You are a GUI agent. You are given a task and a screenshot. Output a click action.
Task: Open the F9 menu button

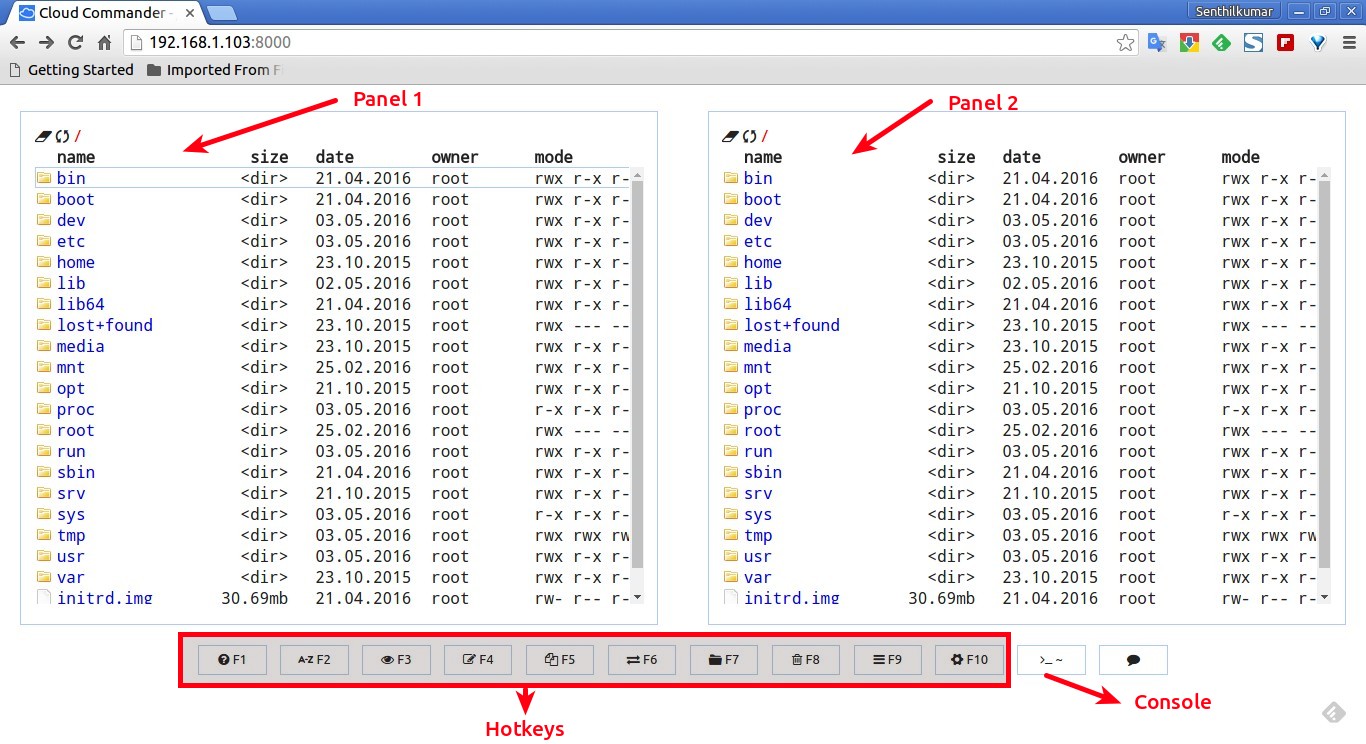pos(887,660)
